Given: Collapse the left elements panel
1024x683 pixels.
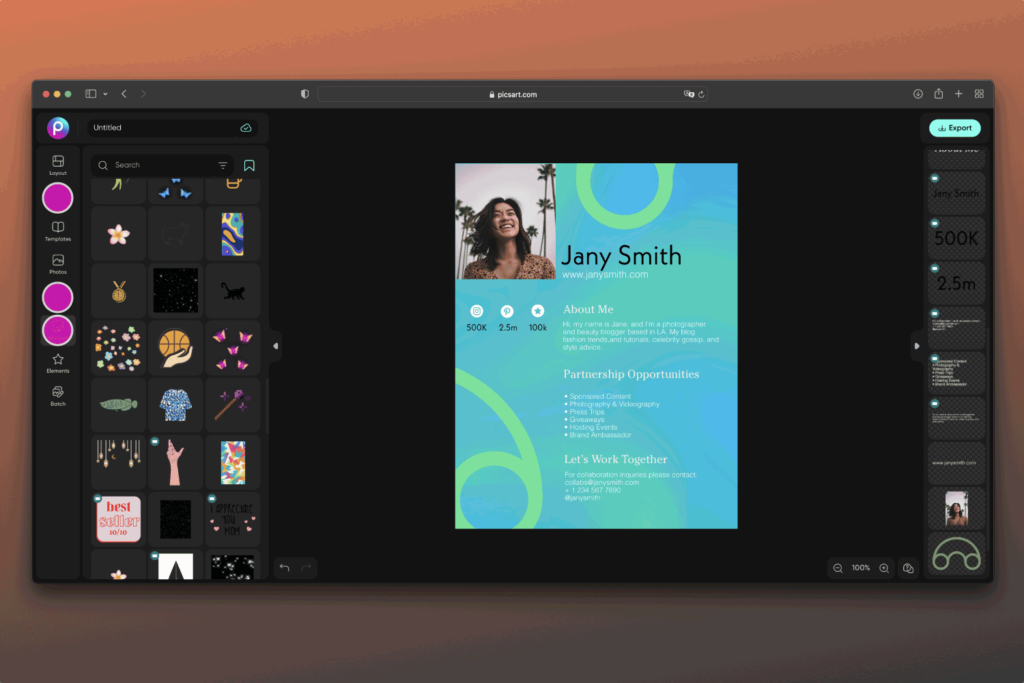Looking at the screenshot, I should (x=275, y=346).
